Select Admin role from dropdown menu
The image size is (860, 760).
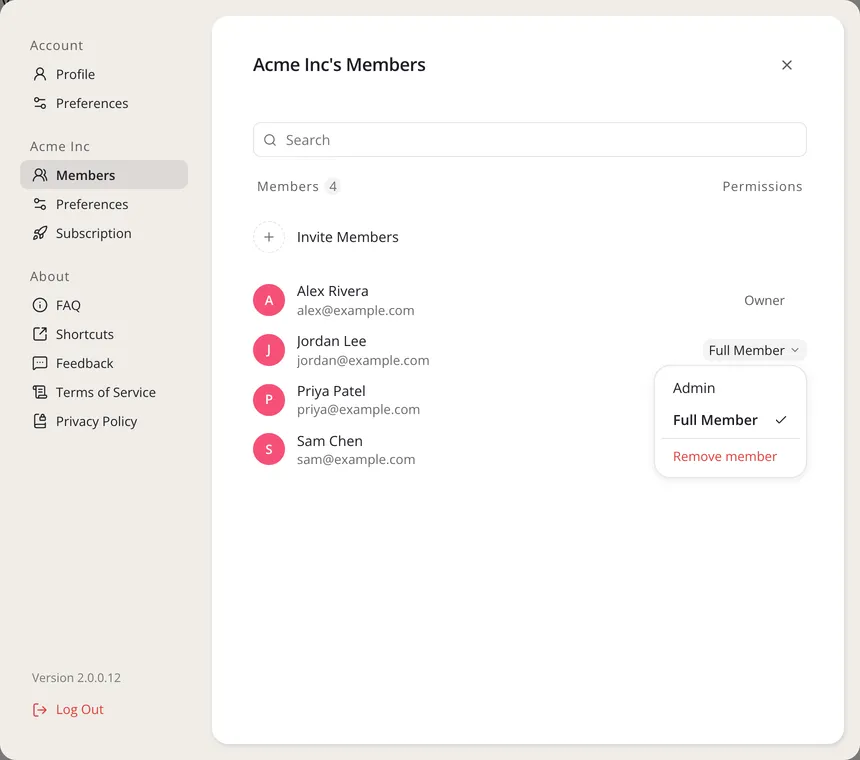[x=730, y=388]
